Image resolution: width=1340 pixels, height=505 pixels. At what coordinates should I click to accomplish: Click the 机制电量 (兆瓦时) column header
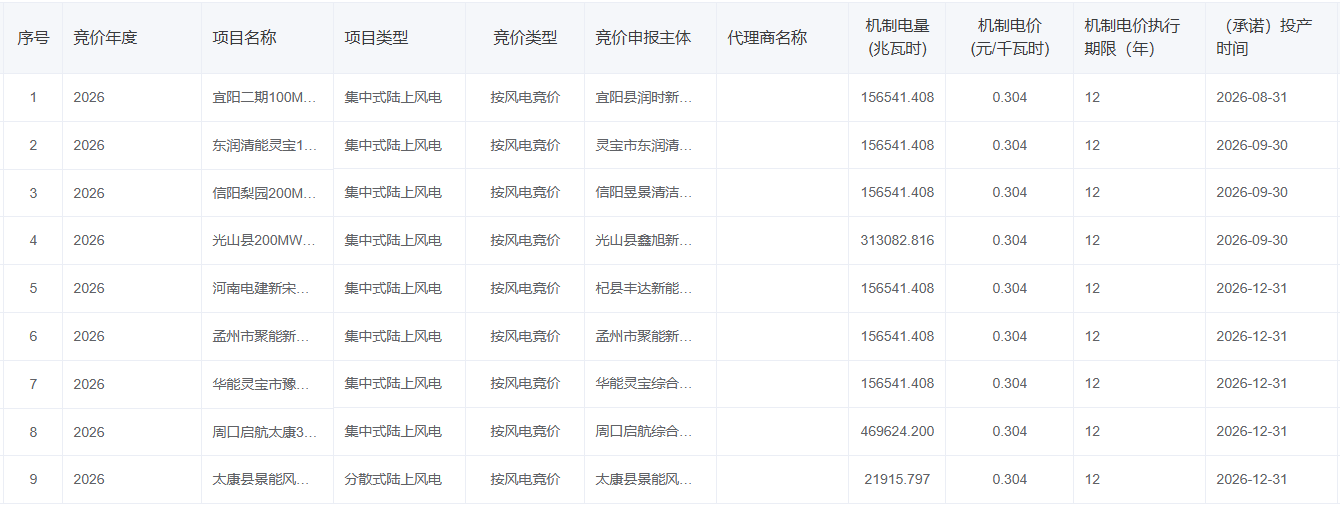(x=897, y=38)
